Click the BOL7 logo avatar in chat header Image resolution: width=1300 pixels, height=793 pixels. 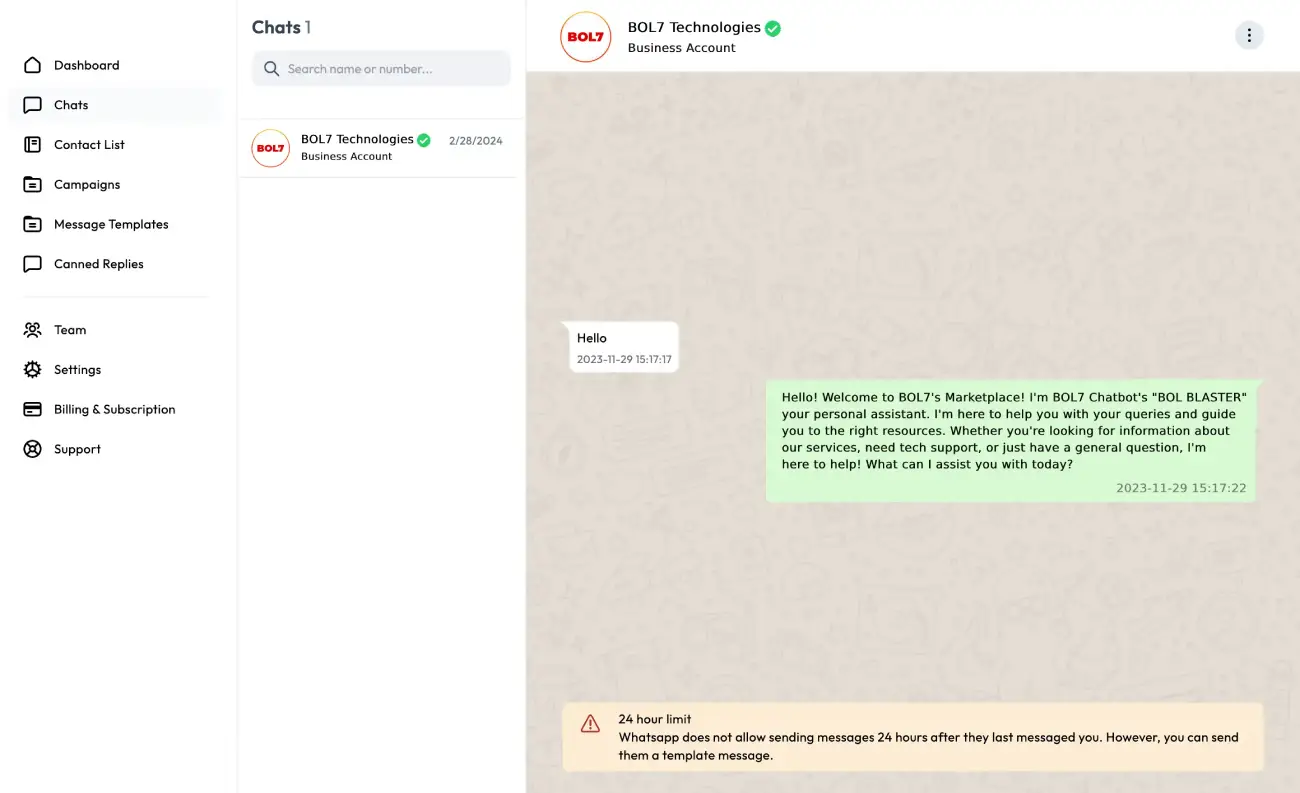[585, 37]
